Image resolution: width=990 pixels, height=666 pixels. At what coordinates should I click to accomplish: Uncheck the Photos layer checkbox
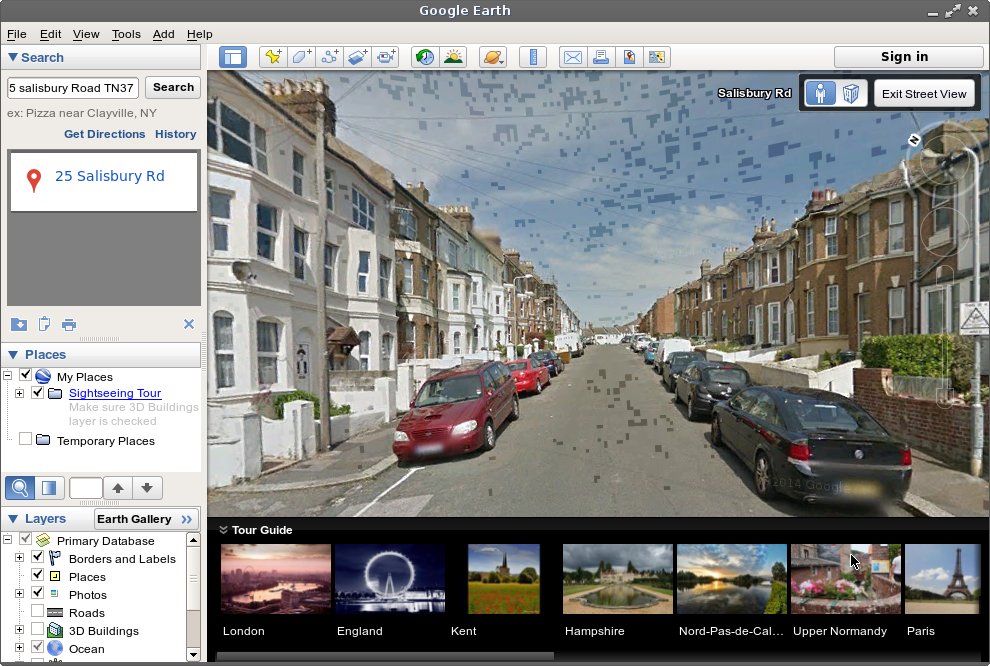(37, 593)
